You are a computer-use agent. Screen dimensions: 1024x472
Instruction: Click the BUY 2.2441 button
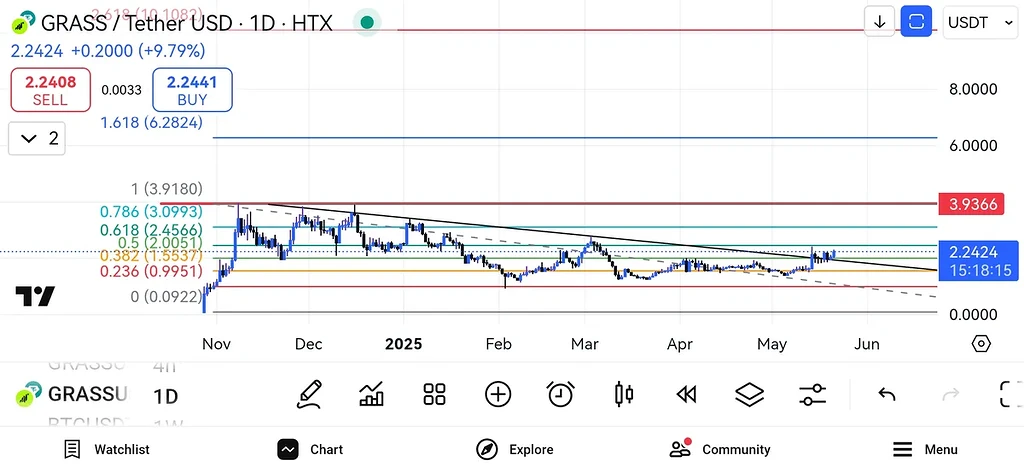[192, 90]
